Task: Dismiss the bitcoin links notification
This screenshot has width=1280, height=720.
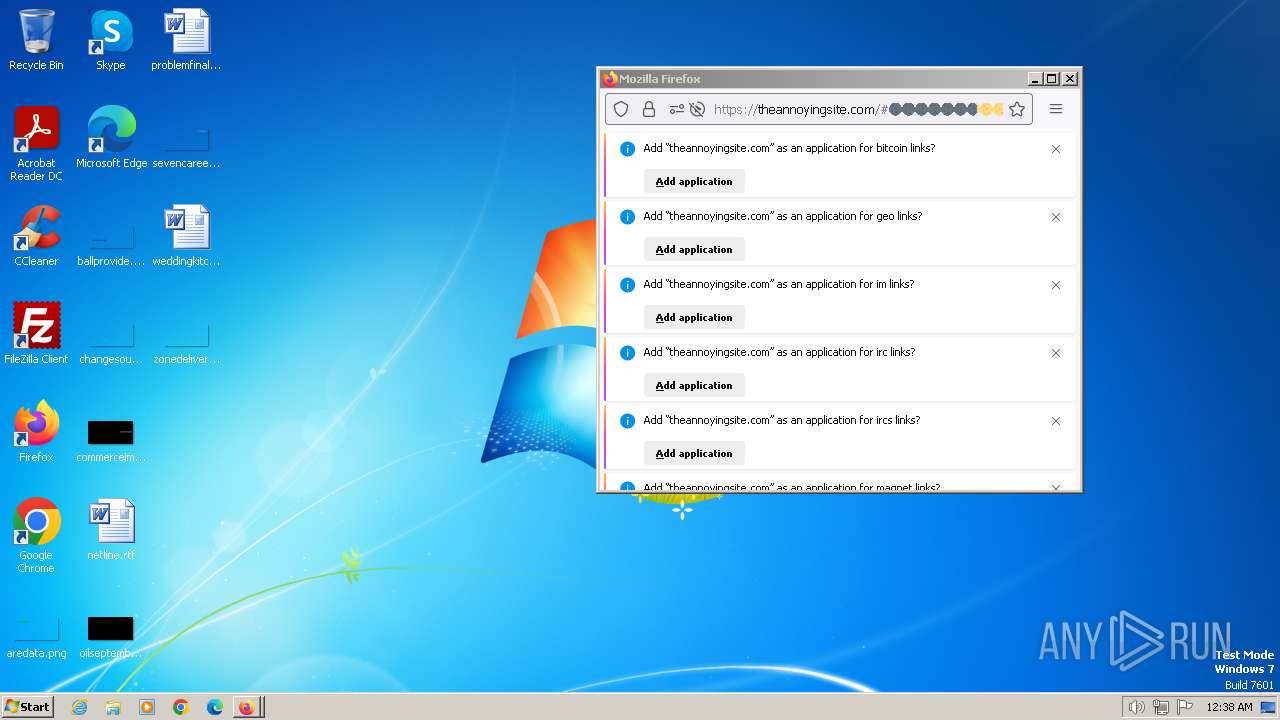Action: pyautogui.click(x=1056, y=149)
